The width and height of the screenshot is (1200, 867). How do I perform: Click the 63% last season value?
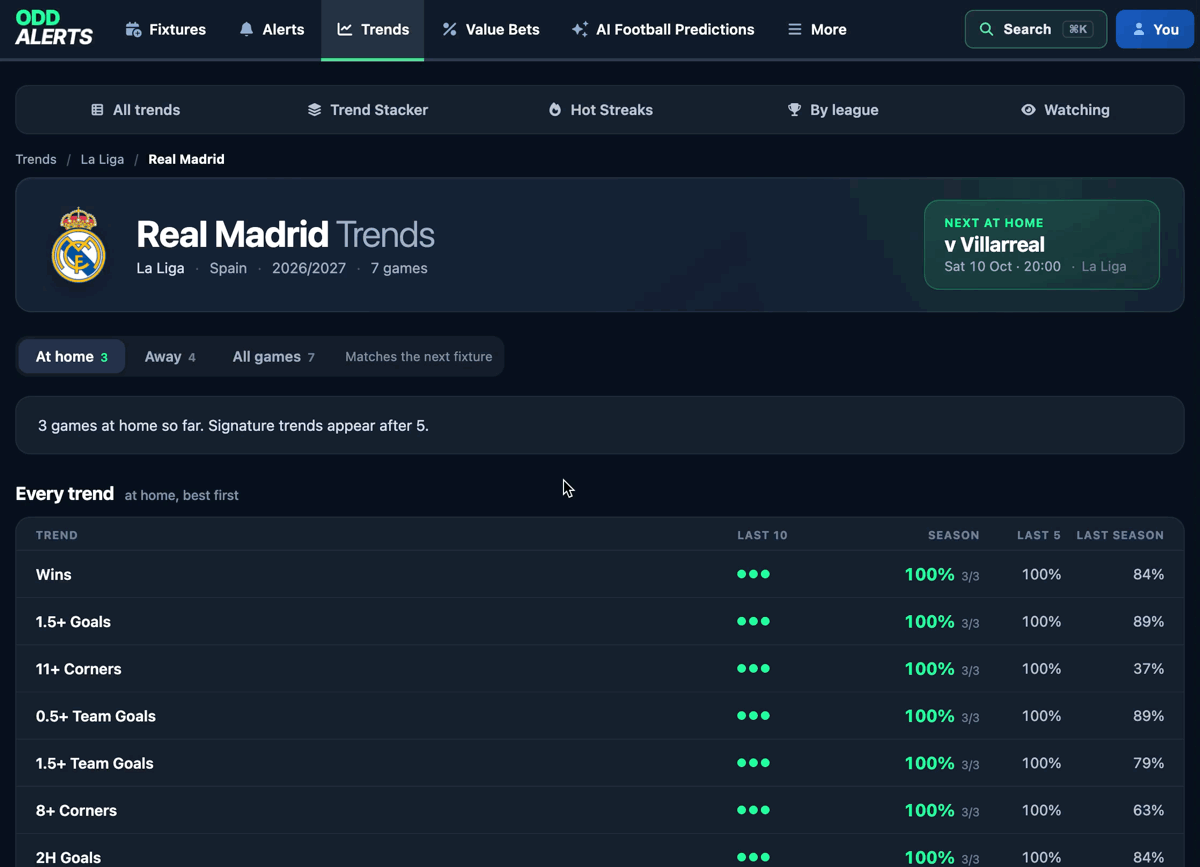click(1148, 810)
